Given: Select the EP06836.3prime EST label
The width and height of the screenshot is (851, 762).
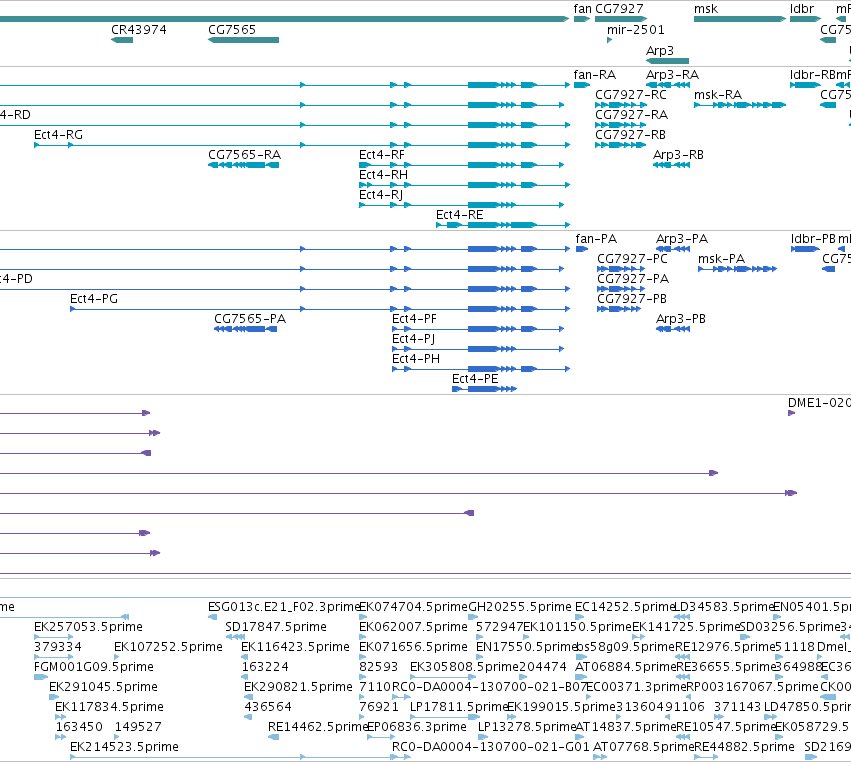Looking at the screenshot, I should click(417, 727).
